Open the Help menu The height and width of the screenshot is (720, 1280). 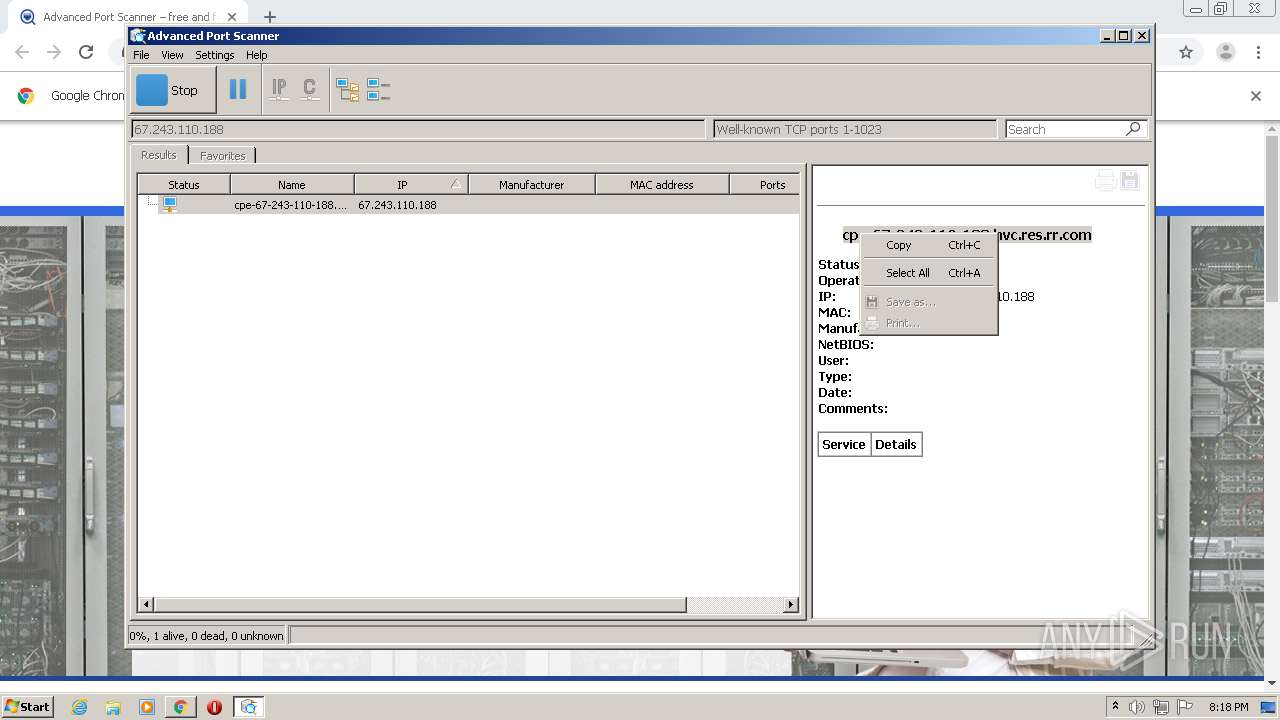256,55
